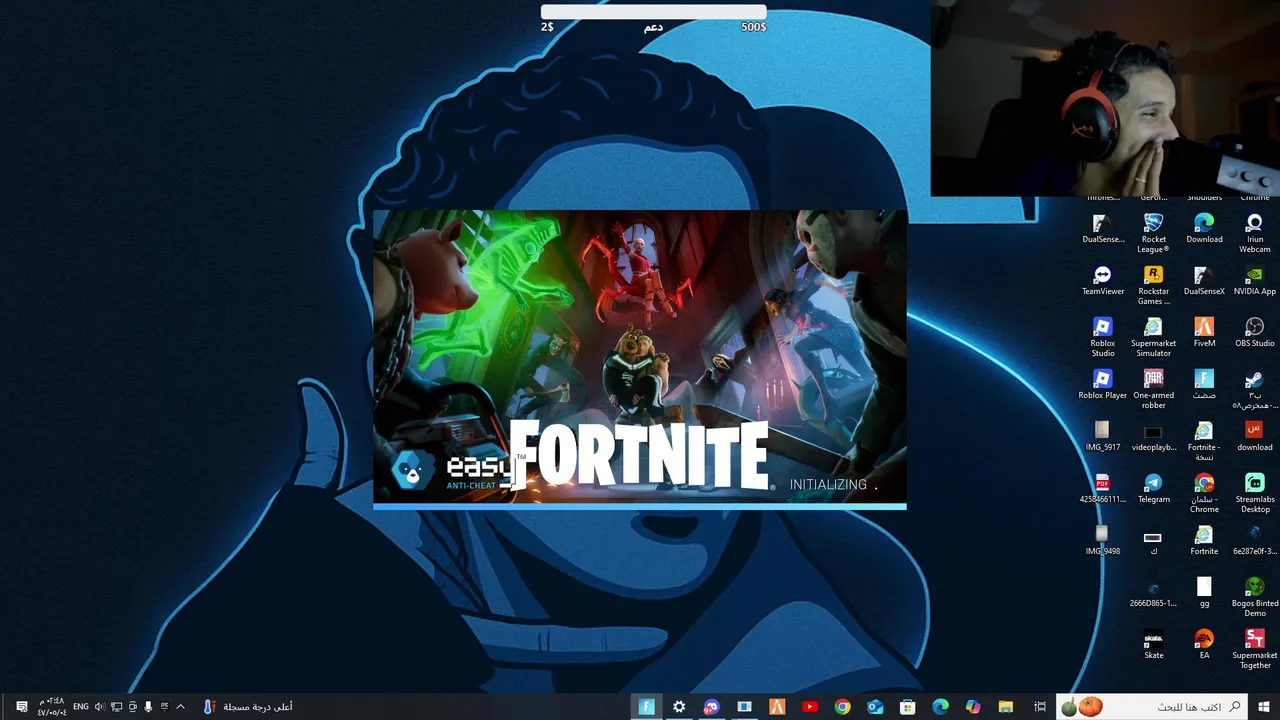
Task: Click the donation goal progress bar
Action: [x=654, y=12]
